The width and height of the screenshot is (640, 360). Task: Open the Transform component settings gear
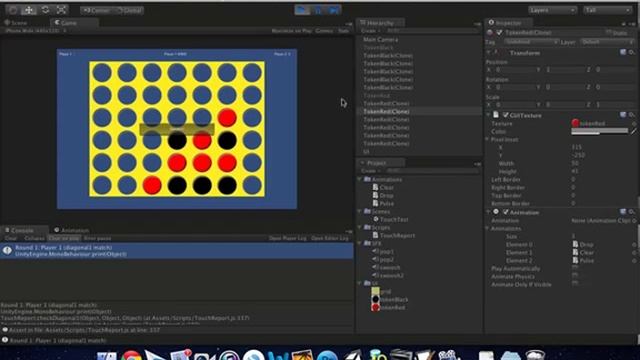[x=631, y=53]
